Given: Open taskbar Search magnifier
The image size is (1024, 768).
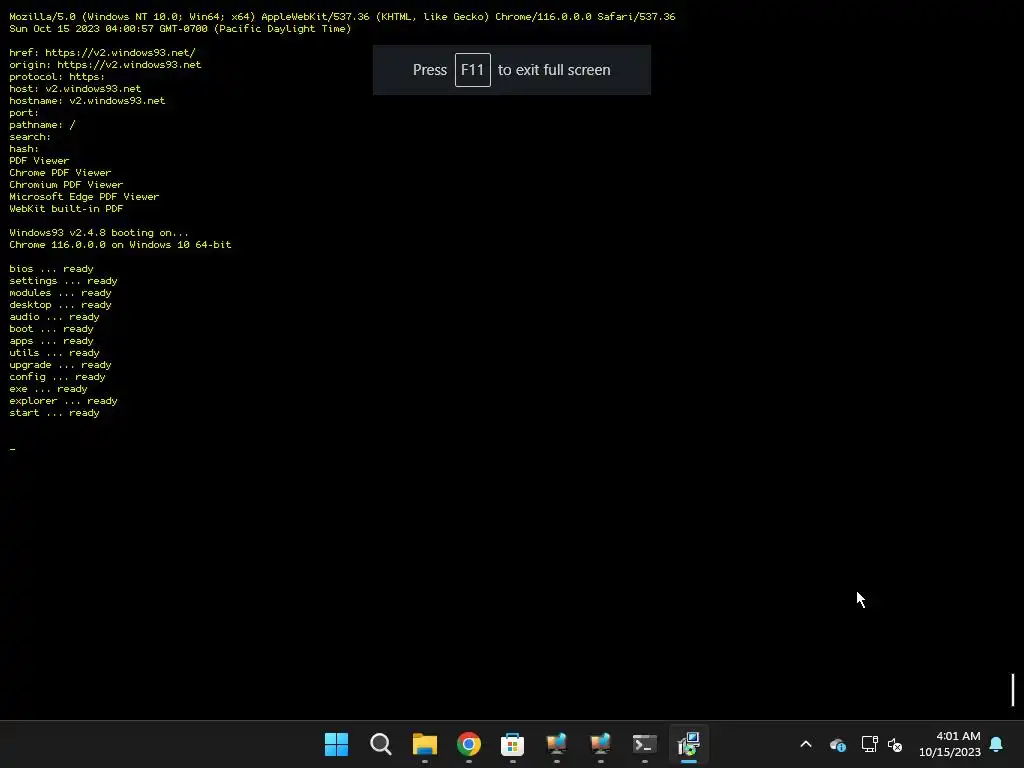Looking at the screenshot, I should coord(381,744).
